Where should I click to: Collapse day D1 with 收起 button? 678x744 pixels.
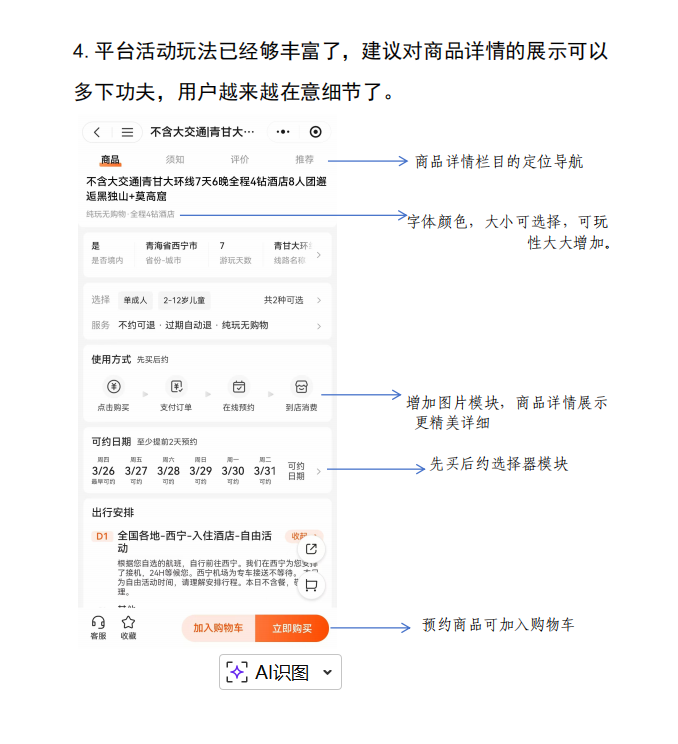pyautogui.click(x=304, y=536)
